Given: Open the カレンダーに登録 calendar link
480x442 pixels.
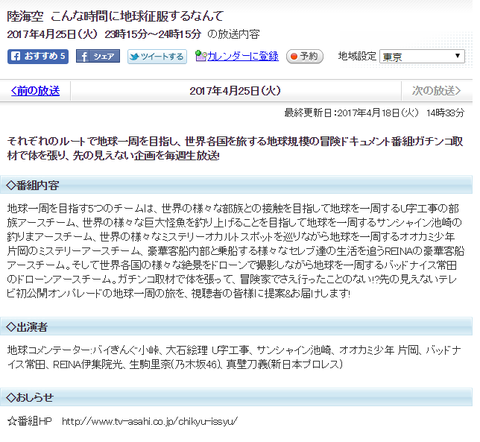Looking at the screenshot, I should point(243,56).
